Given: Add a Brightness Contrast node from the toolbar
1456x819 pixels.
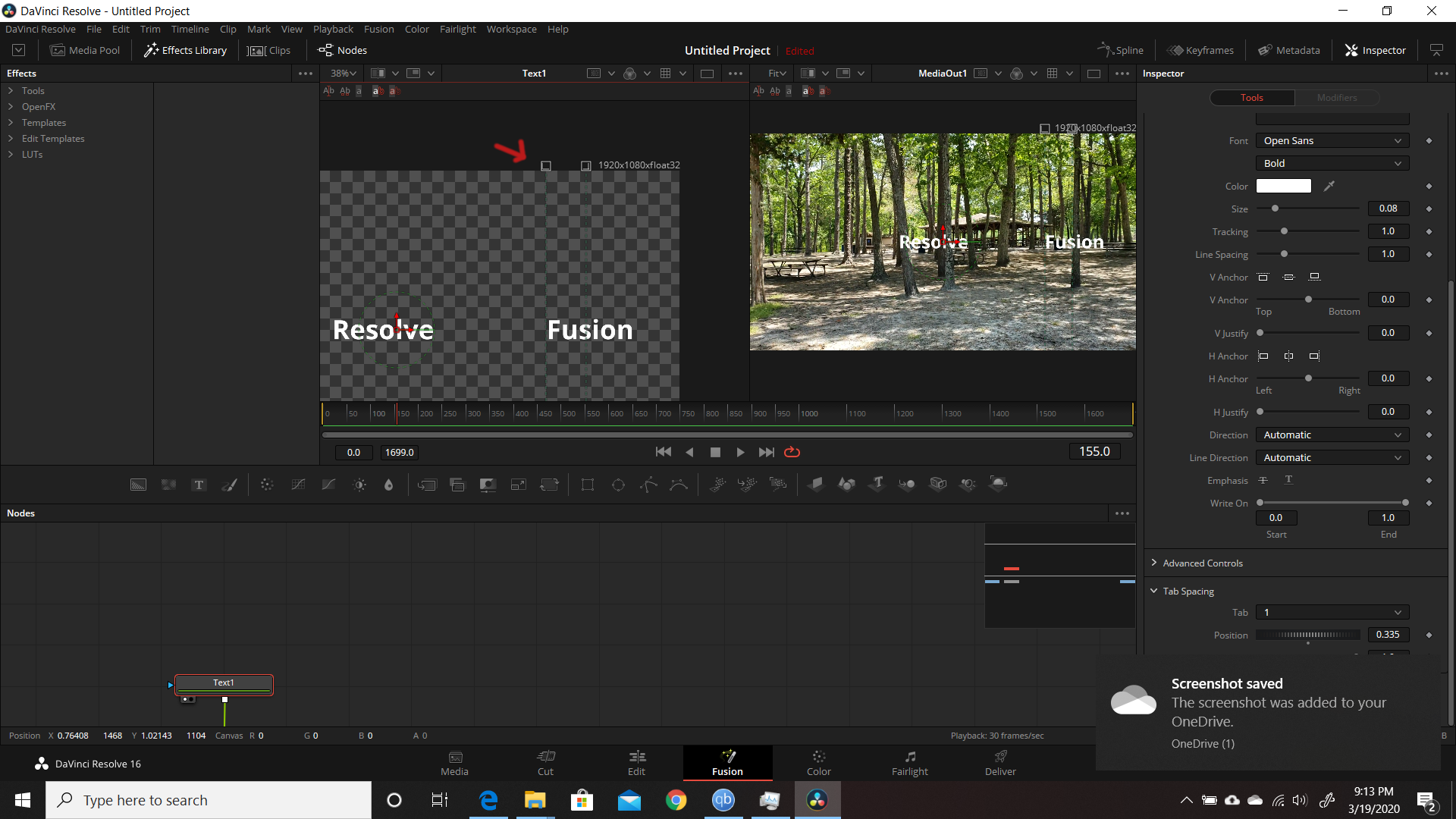Looking at the screenshot, I should 359,485.
